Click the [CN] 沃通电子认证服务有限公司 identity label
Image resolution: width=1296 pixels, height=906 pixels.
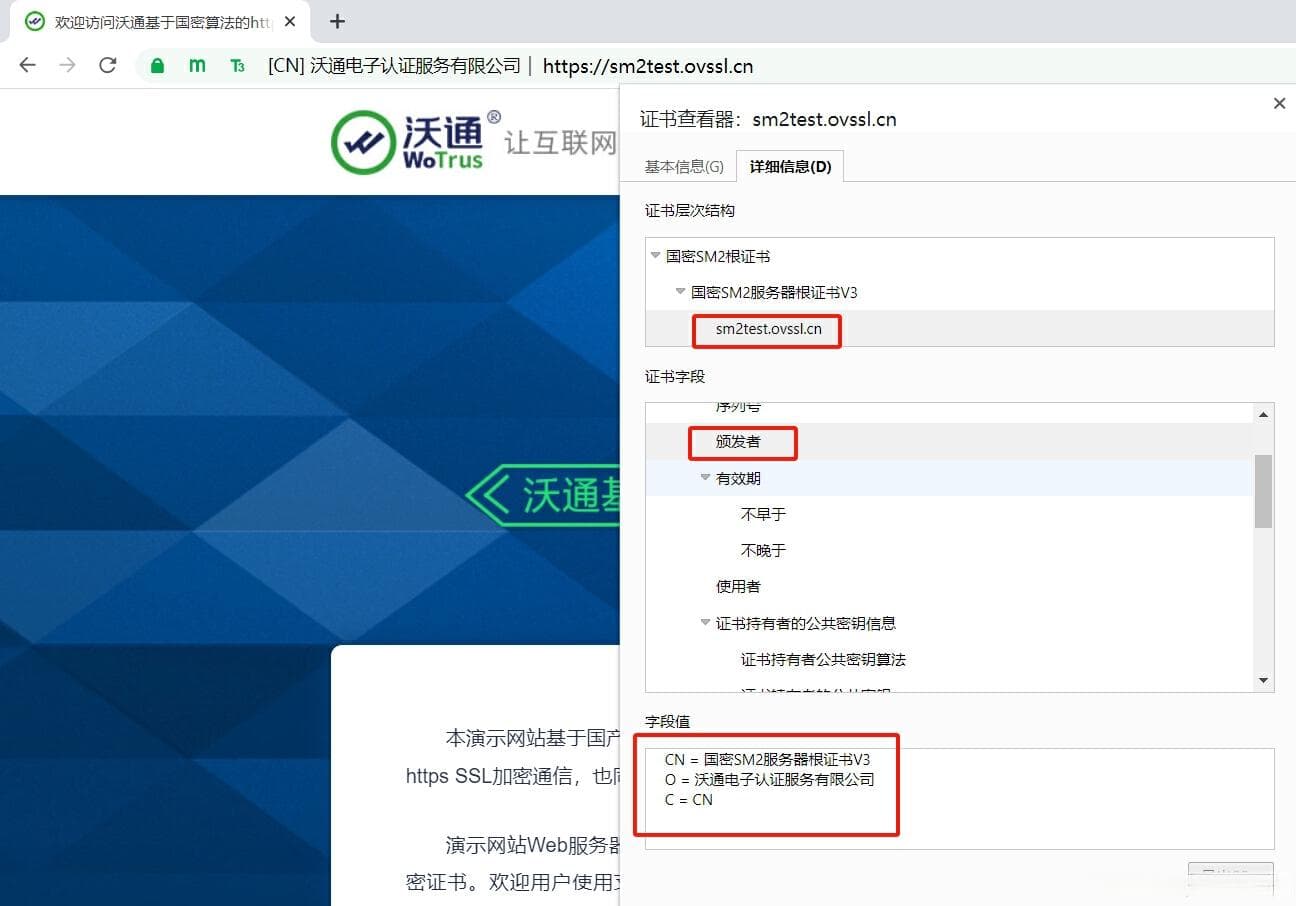tap(395, 66)
